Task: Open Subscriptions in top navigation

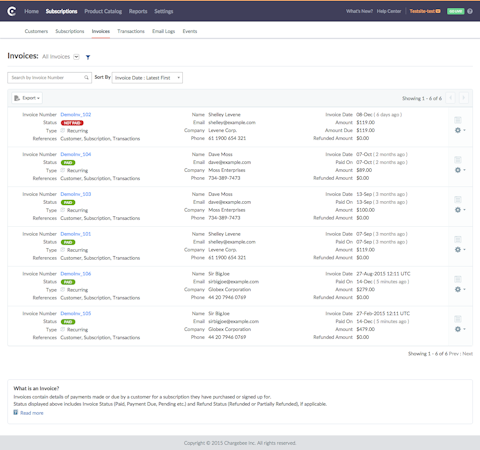Action: pyautogui.click(x=61, y=11)
